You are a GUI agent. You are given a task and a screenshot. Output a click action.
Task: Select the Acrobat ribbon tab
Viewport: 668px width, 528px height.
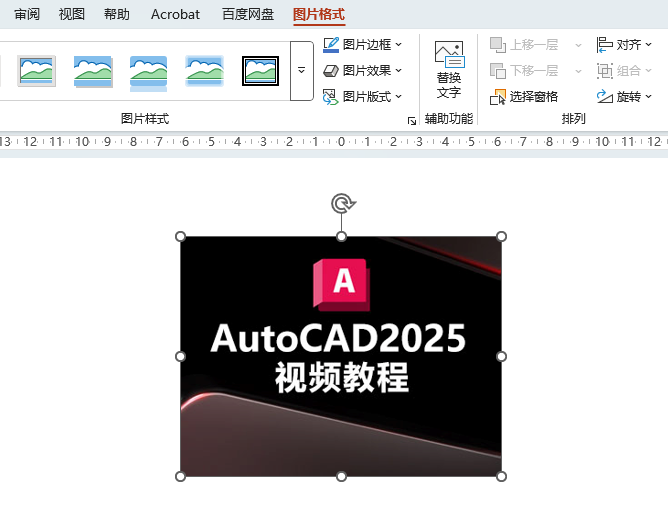[x=175, y=14]
